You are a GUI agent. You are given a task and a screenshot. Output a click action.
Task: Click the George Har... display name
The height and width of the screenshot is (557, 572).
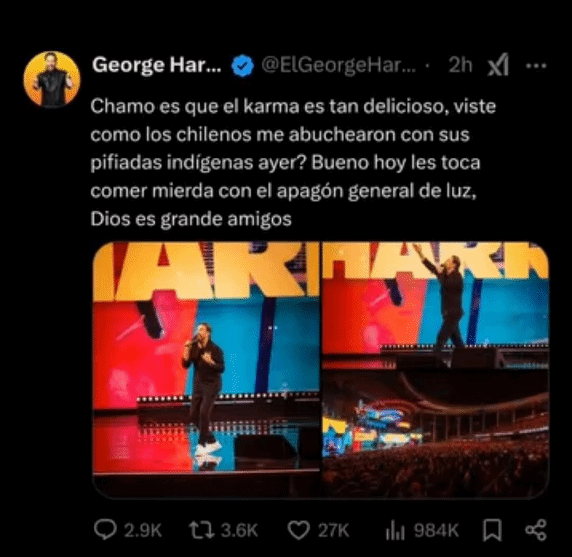[156, 65]
